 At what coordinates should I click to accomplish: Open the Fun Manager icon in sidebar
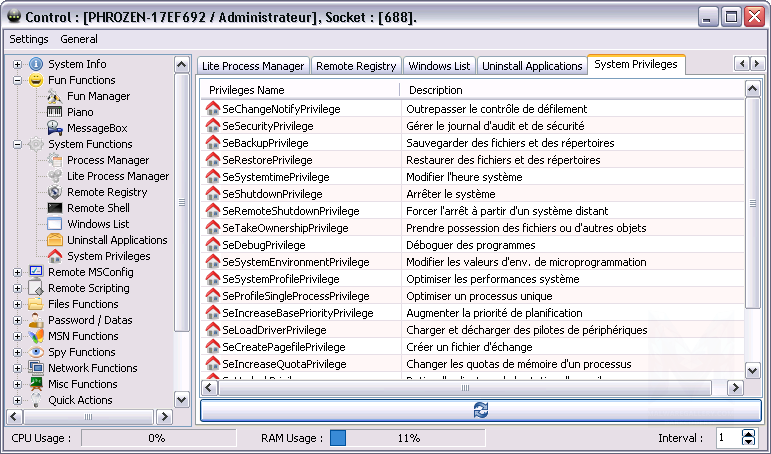click(x=55, y=96)
